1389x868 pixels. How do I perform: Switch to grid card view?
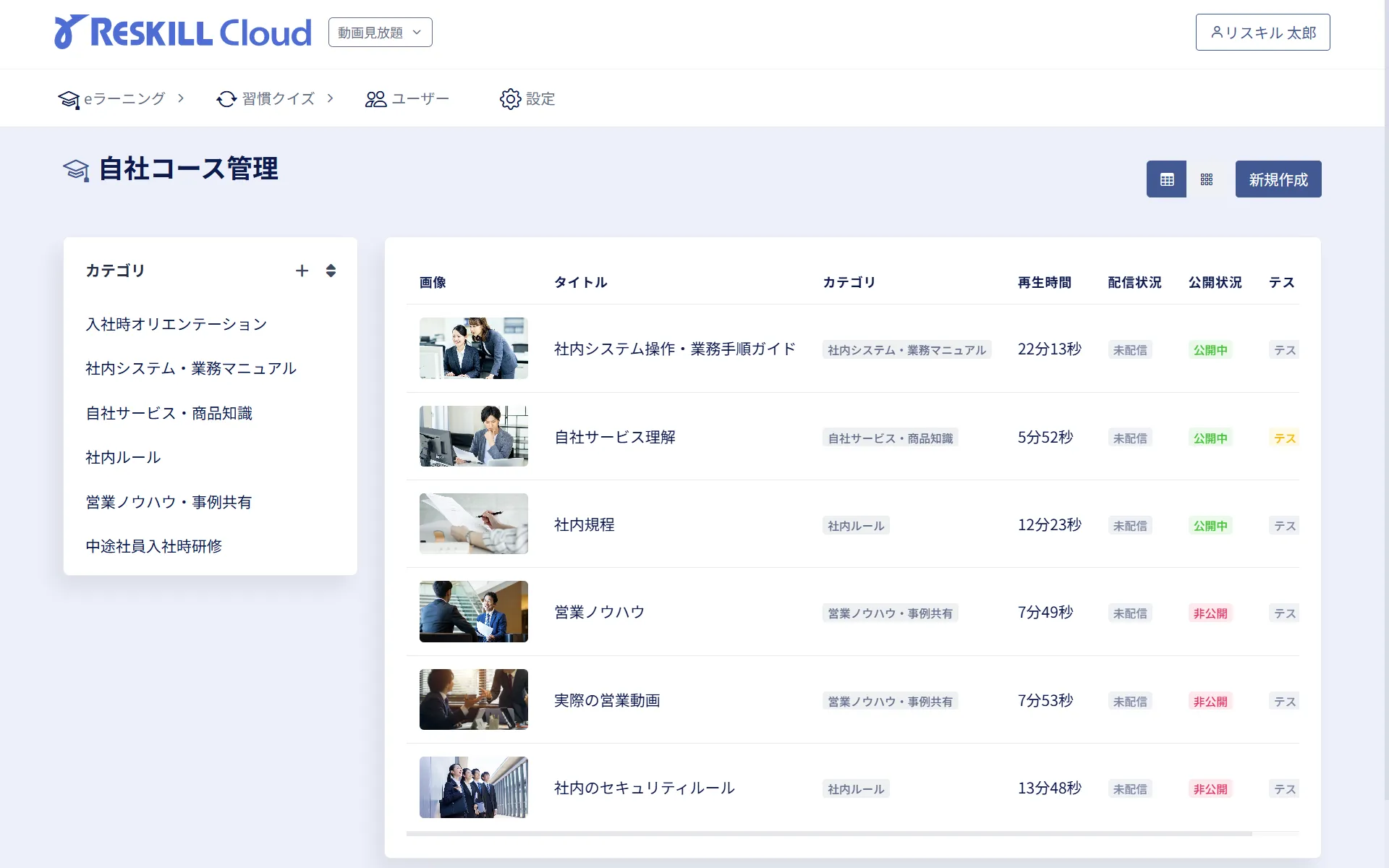pyautogui.click(x=1206, y=179)
